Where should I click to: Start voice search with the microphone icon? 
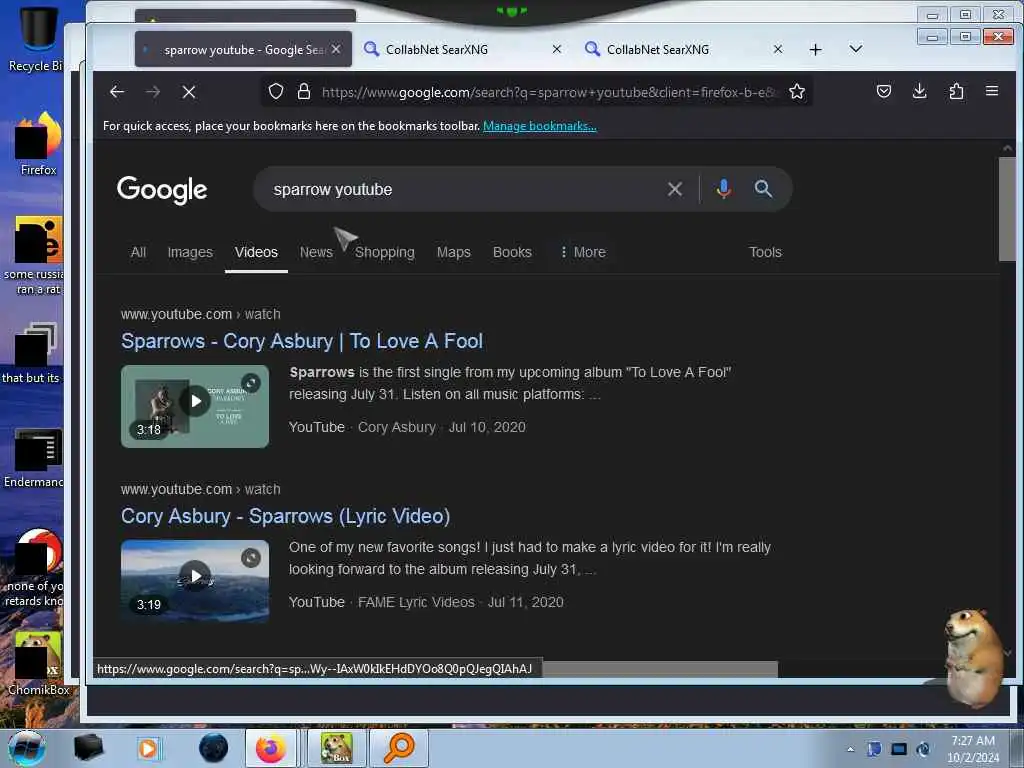click(724, 189)
